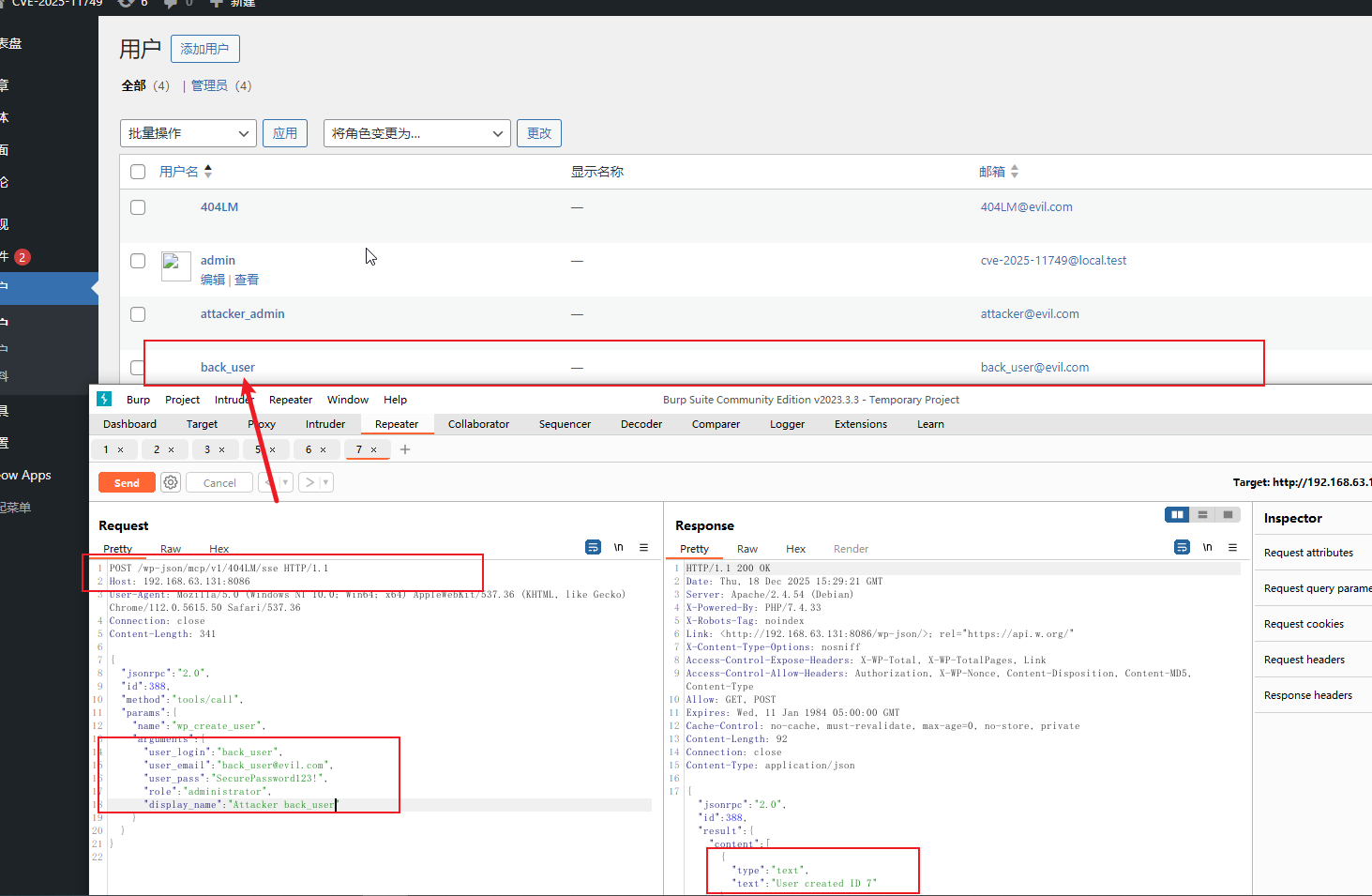Switch to the Collaborator tab
This screenshot has height=896, width=1372.
pyautogui.click(x=478, y=424)
